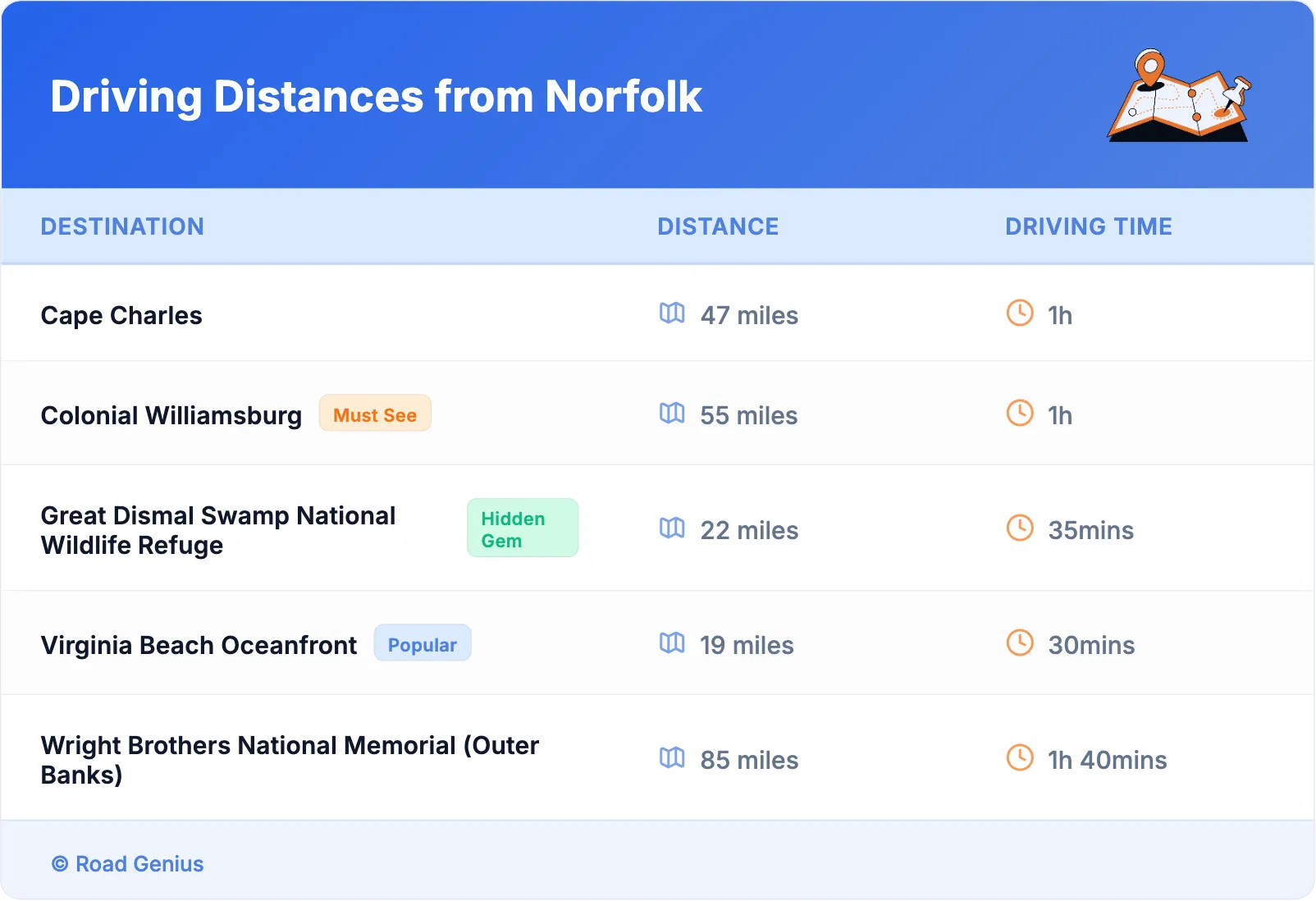Image resolution: width=1316 pixels, height=901 pixels.
Task: Click the map illustration icon in header
Action: click(x=1179, y=95)
